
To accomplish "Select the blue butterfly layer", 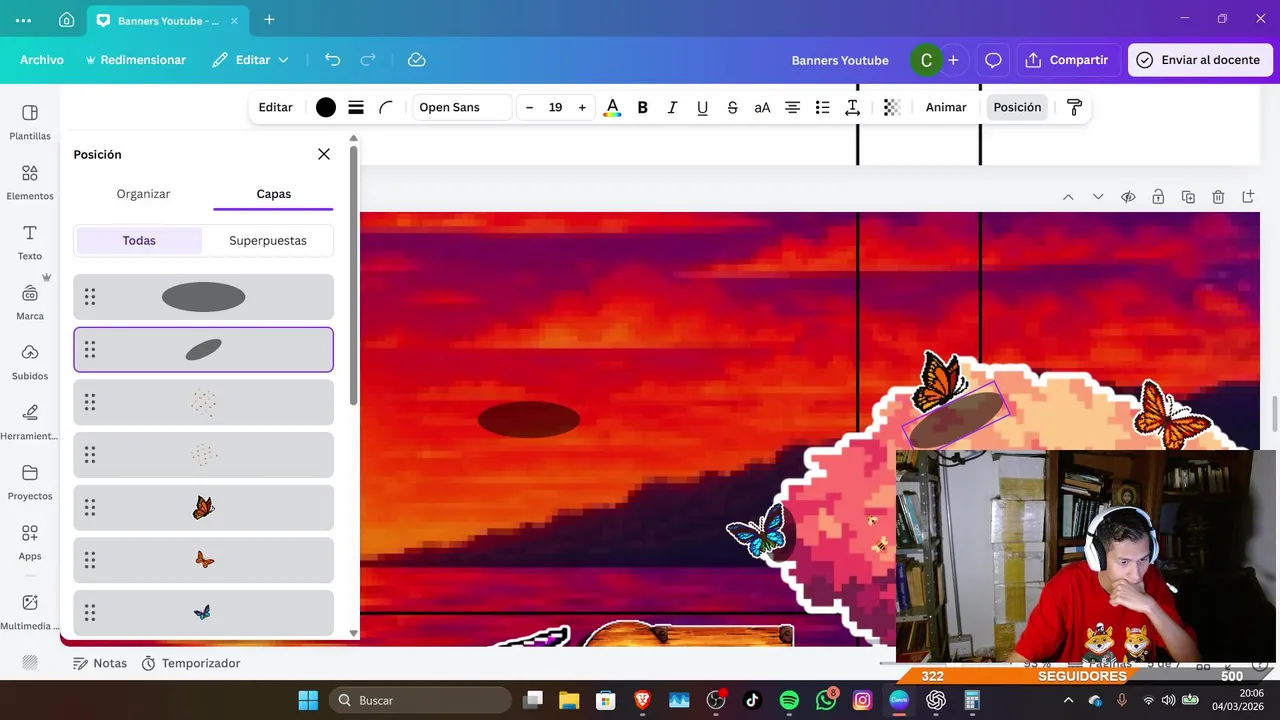I will coord(203,613).
